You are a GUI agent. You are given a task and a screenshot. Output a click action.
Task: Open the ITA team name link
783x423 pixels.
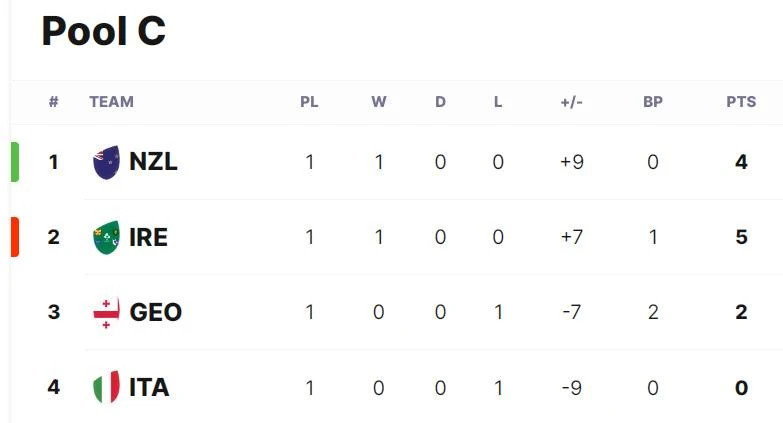pyautogui.click(x=149, y=388)
